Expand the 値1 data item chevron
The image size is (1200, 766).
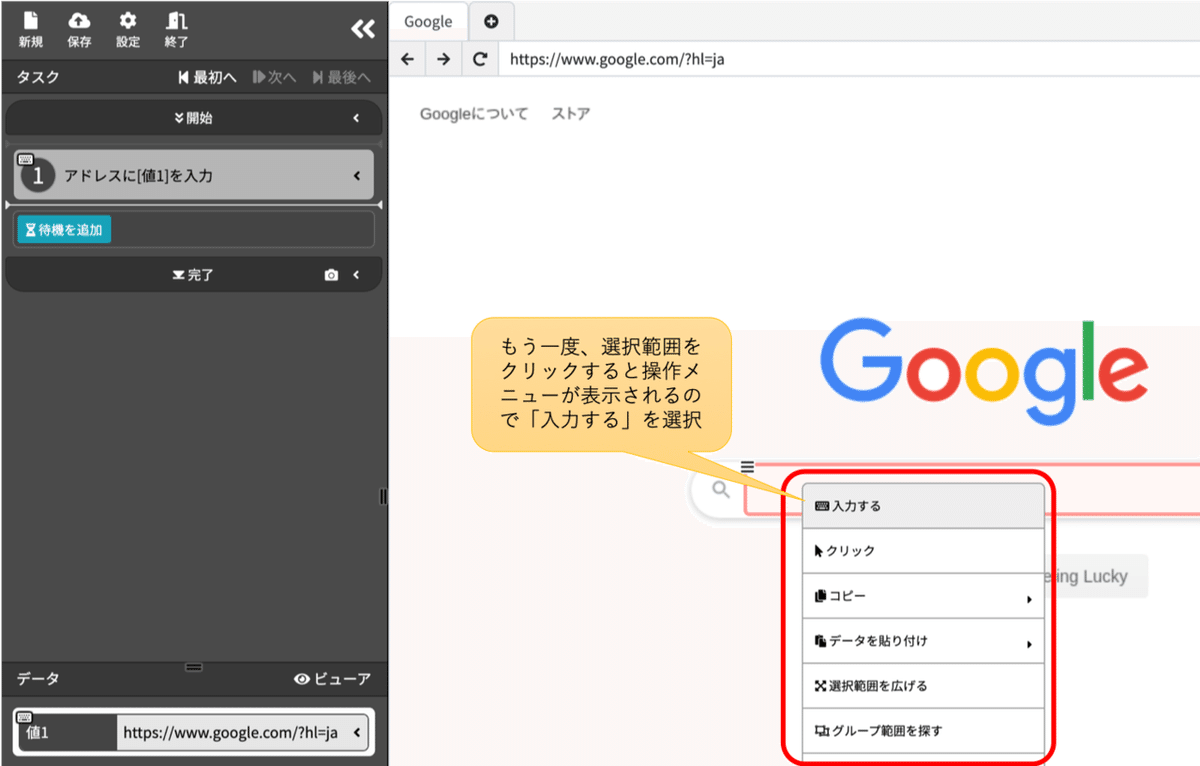click(357, 732)
